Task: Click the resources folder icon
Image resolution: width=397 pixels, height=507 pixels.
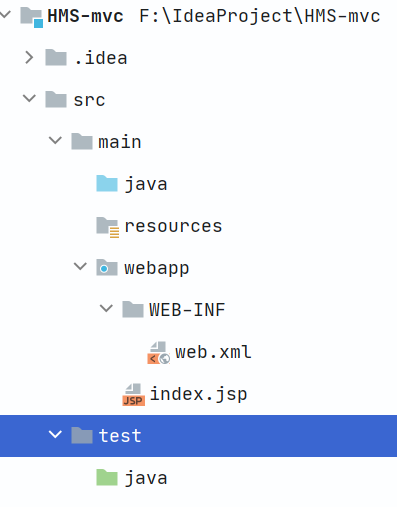Action: coord(108,227)
